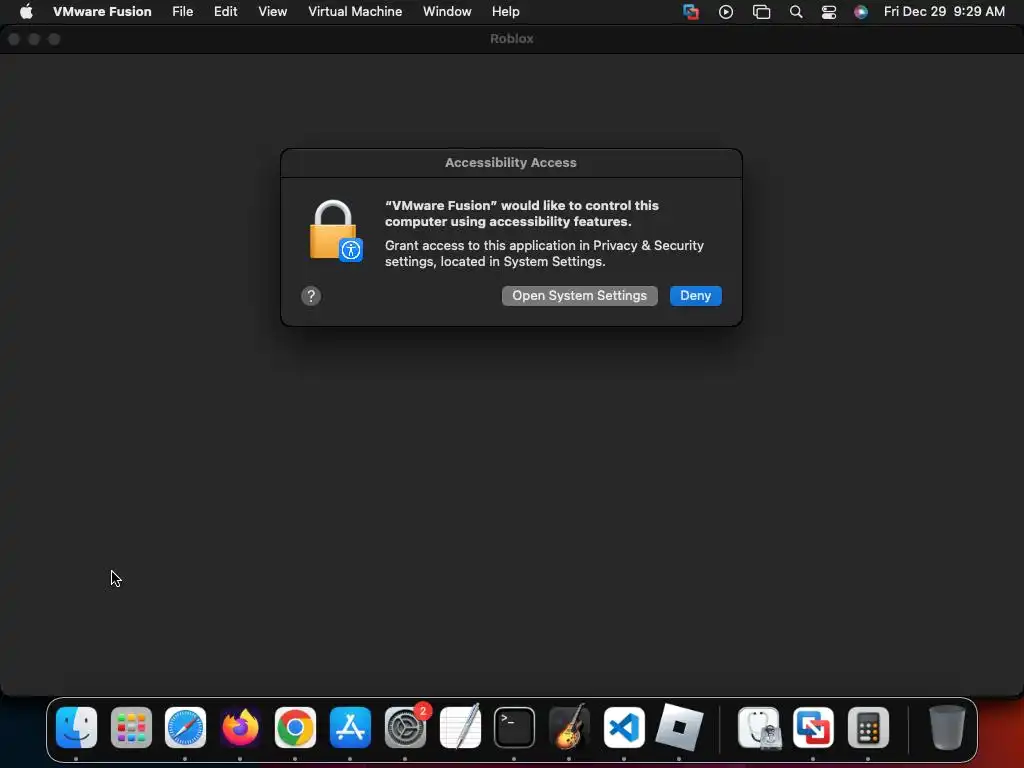The width and height of the screenshot is (1024, 768).
Task: Open the File menu
Action: (x=182, y=12)
